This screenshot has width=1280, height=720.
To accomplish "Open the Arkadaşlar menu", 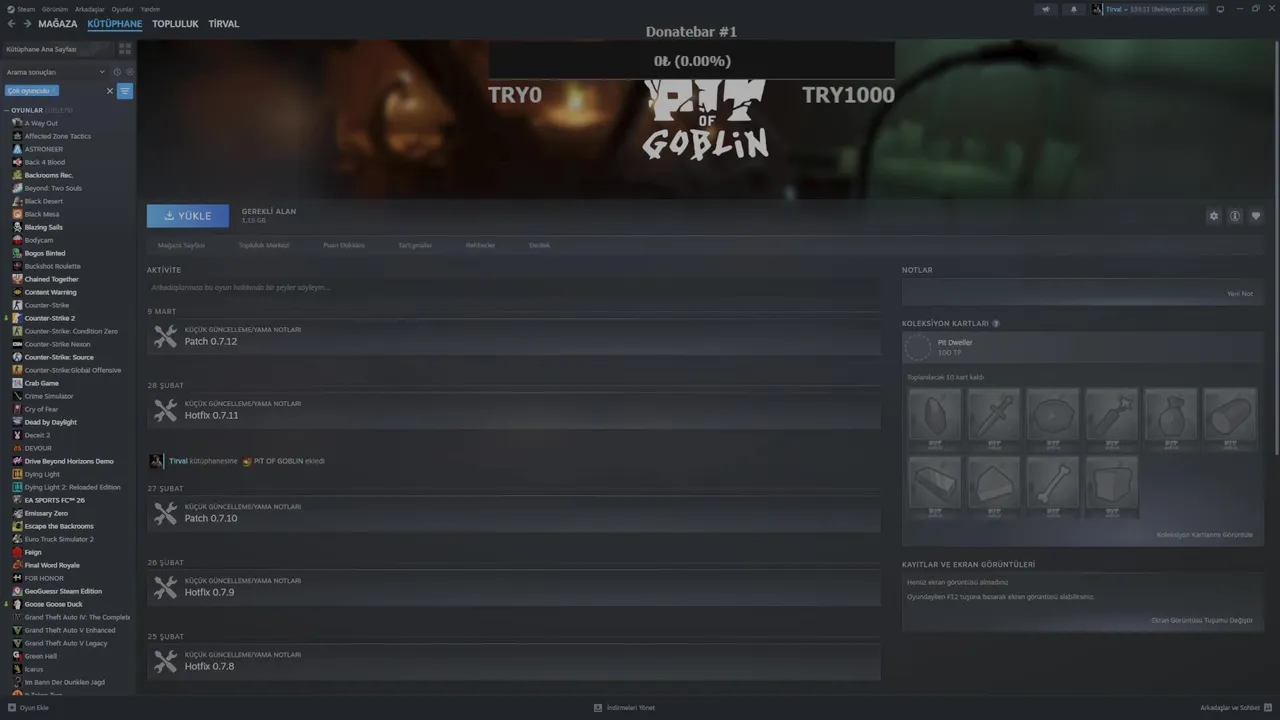I will click(90, 9).
